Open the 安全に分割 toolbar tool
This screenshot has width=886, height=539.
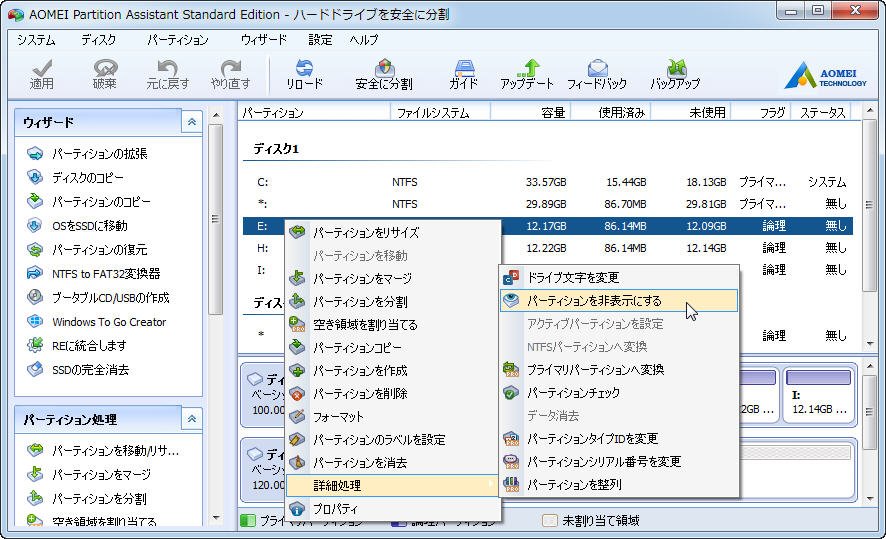[x=384, y=75]
